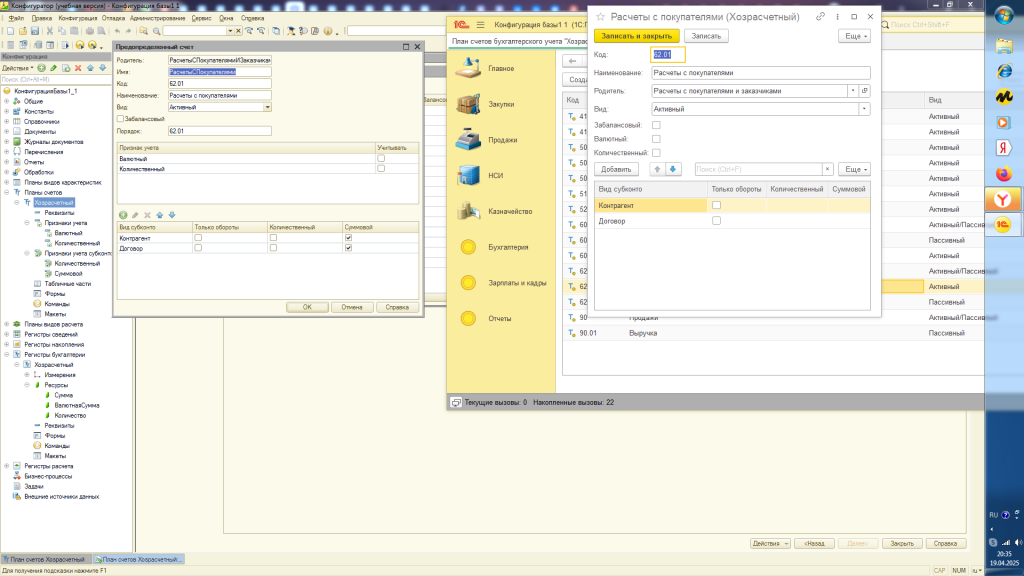Toggle Количественный checkbox in 1C account dialog
Image resolution: width=1024 pixels, height=576 pixels.
(x=656, y=153)
